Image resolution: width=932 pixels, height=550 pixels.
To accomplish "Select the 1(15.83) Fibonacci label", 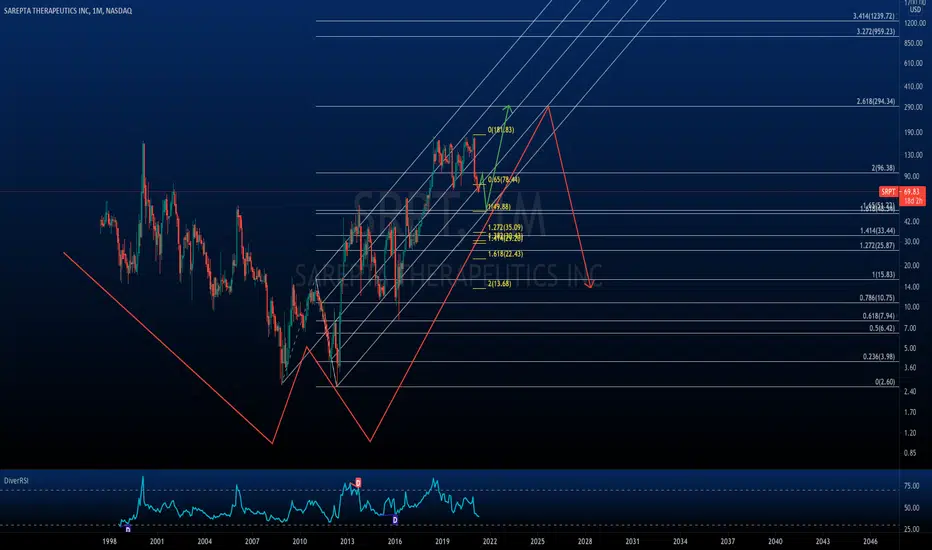I will pyautogui.click(x=883, y=275).
